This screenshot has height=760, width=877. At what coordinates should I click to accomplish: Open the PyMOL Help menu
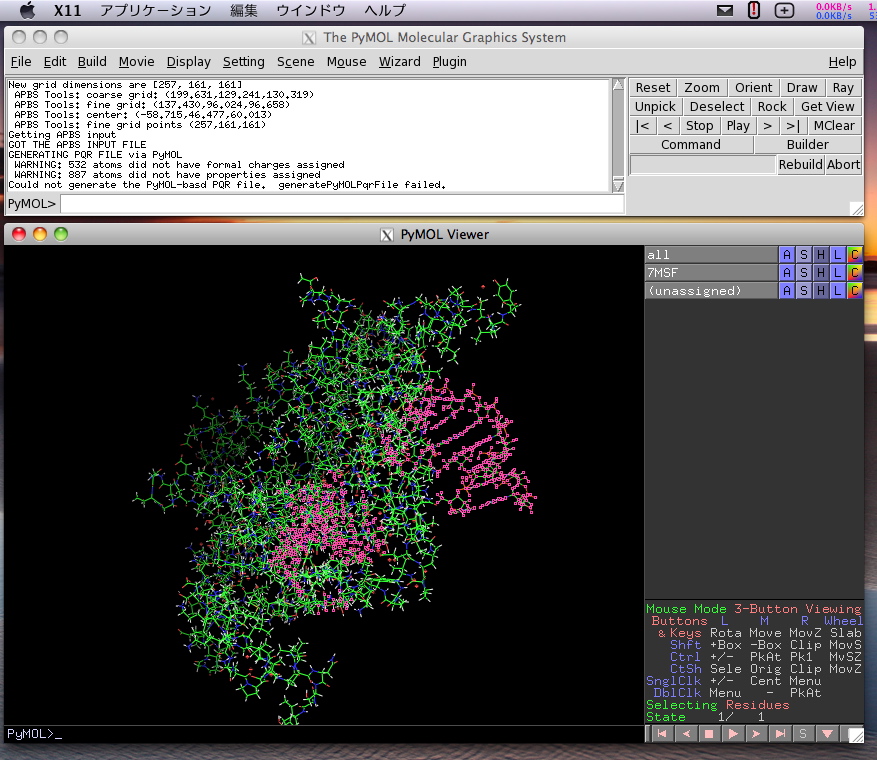[x=842, y=62]
